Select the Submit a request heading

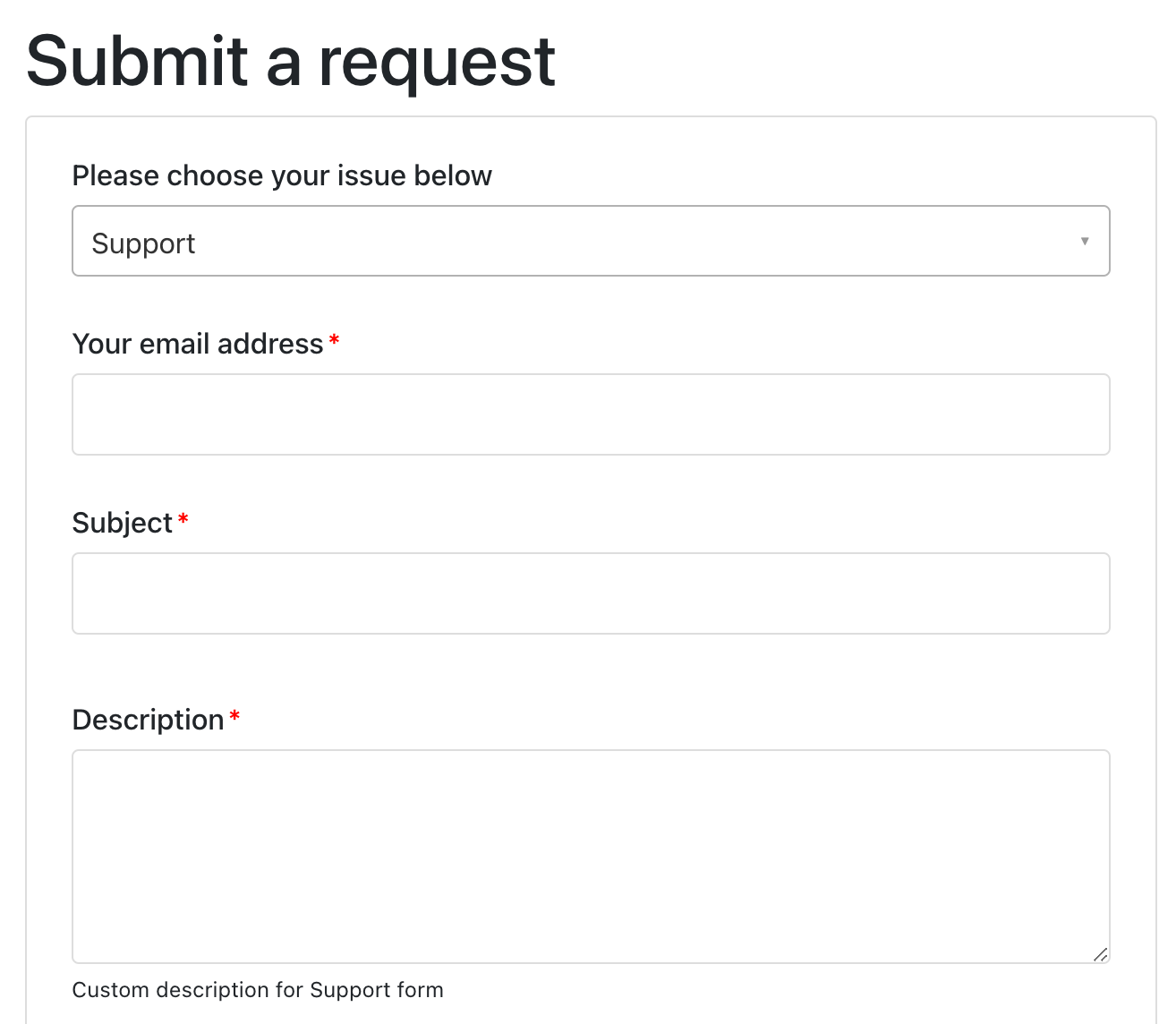click(x=291, y=60)
